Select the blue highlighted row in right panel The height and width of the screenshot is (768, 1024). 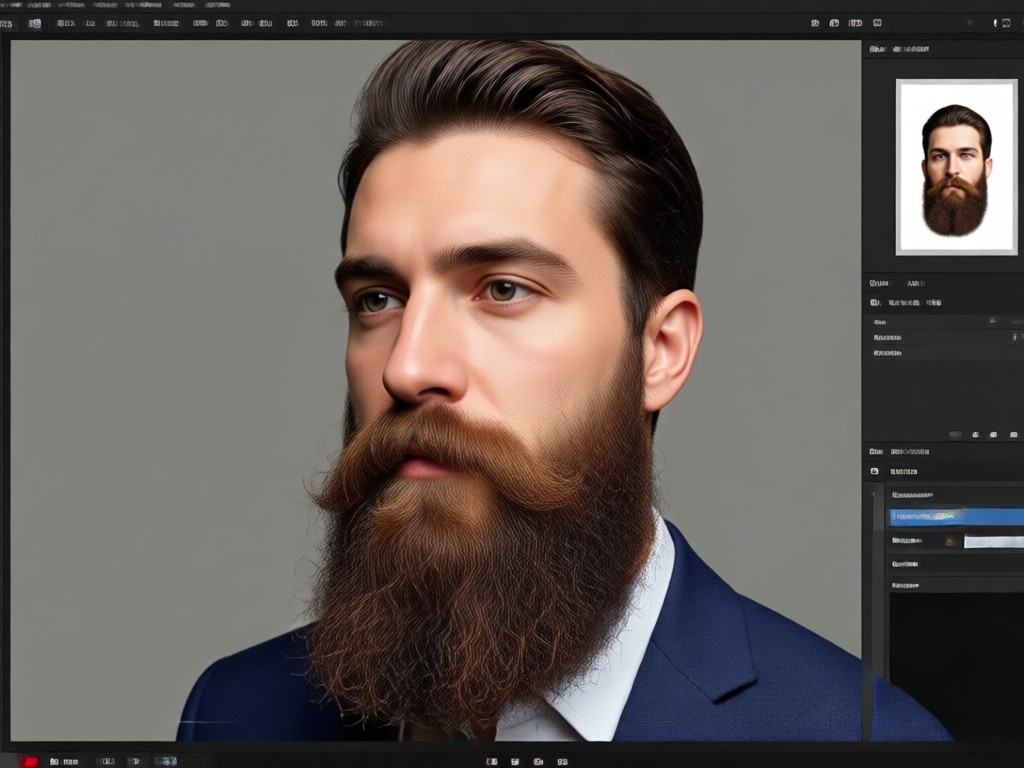pos(957,517)
